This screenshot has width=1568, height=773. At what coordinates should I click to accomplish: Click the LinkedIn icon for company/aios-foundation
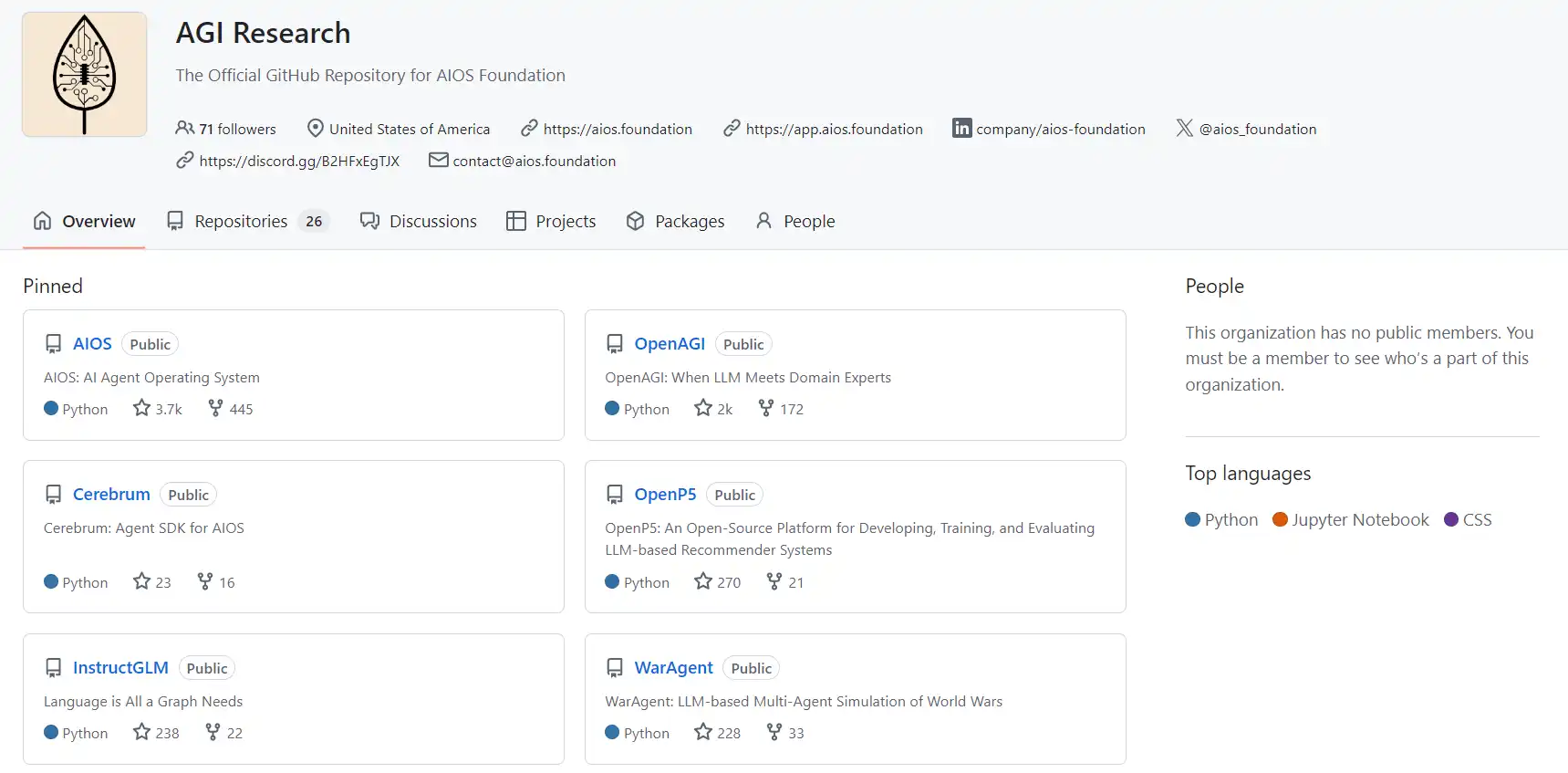tap(961, 129)
